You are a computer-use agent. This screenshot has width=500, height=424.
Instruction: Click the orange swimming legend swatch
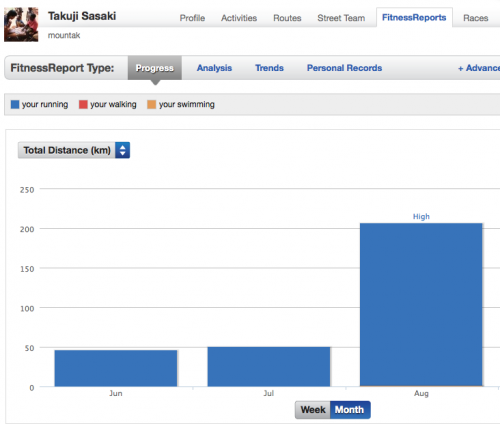pyautogui.click(x=152, y=104)
